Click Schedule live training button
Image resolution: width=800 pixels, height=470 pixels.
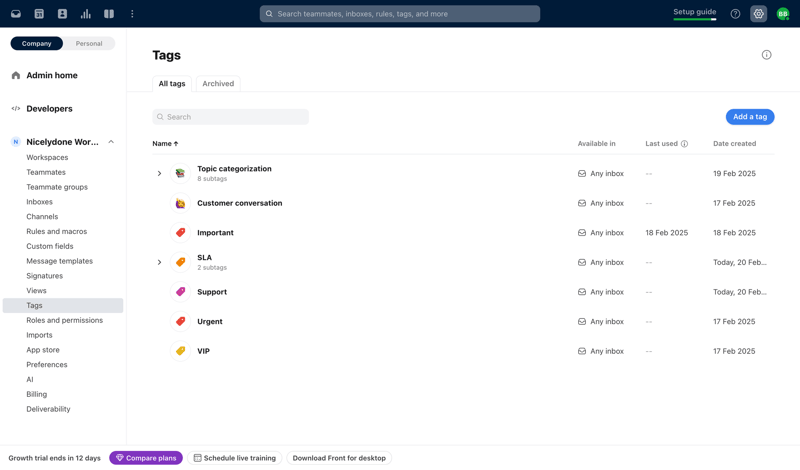(235, 458)
